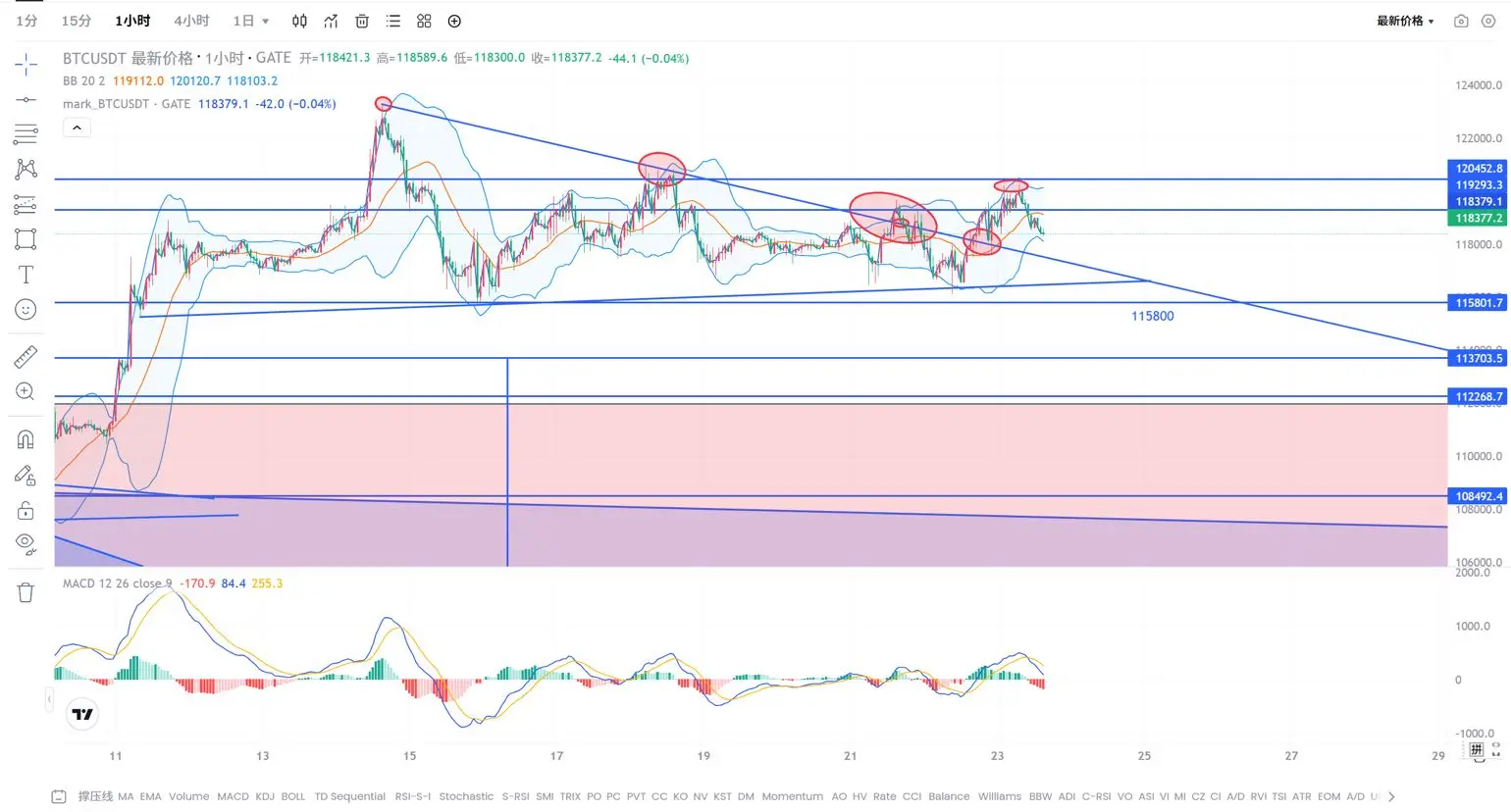This screenshot has width=1511, height=812.
Task: Open the 1日 timeframe dropdown
Action: point(250,21)
